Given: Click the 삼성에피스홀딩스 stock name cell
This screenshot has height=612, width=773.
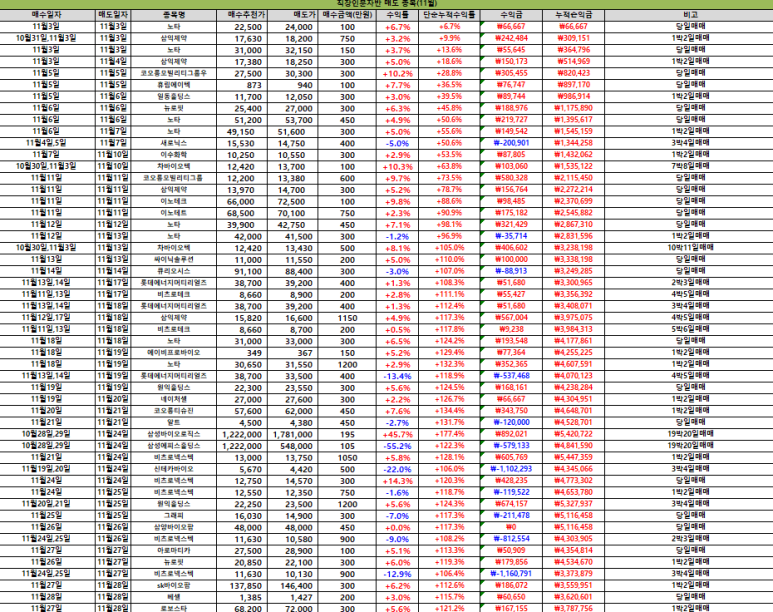Looking at the screenshot, I should click(174, 446).
